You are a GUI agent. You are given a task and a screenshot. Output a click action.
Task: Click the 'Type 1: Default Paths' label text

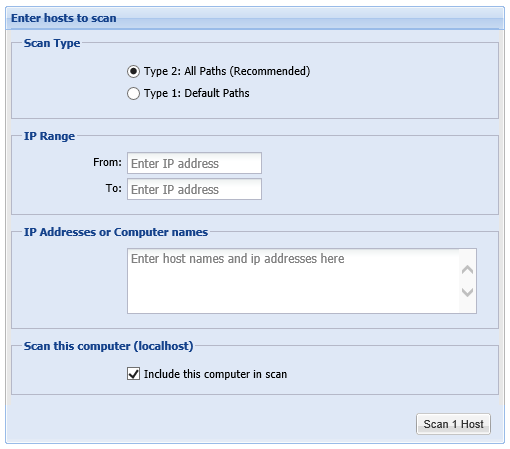[197, 93]
